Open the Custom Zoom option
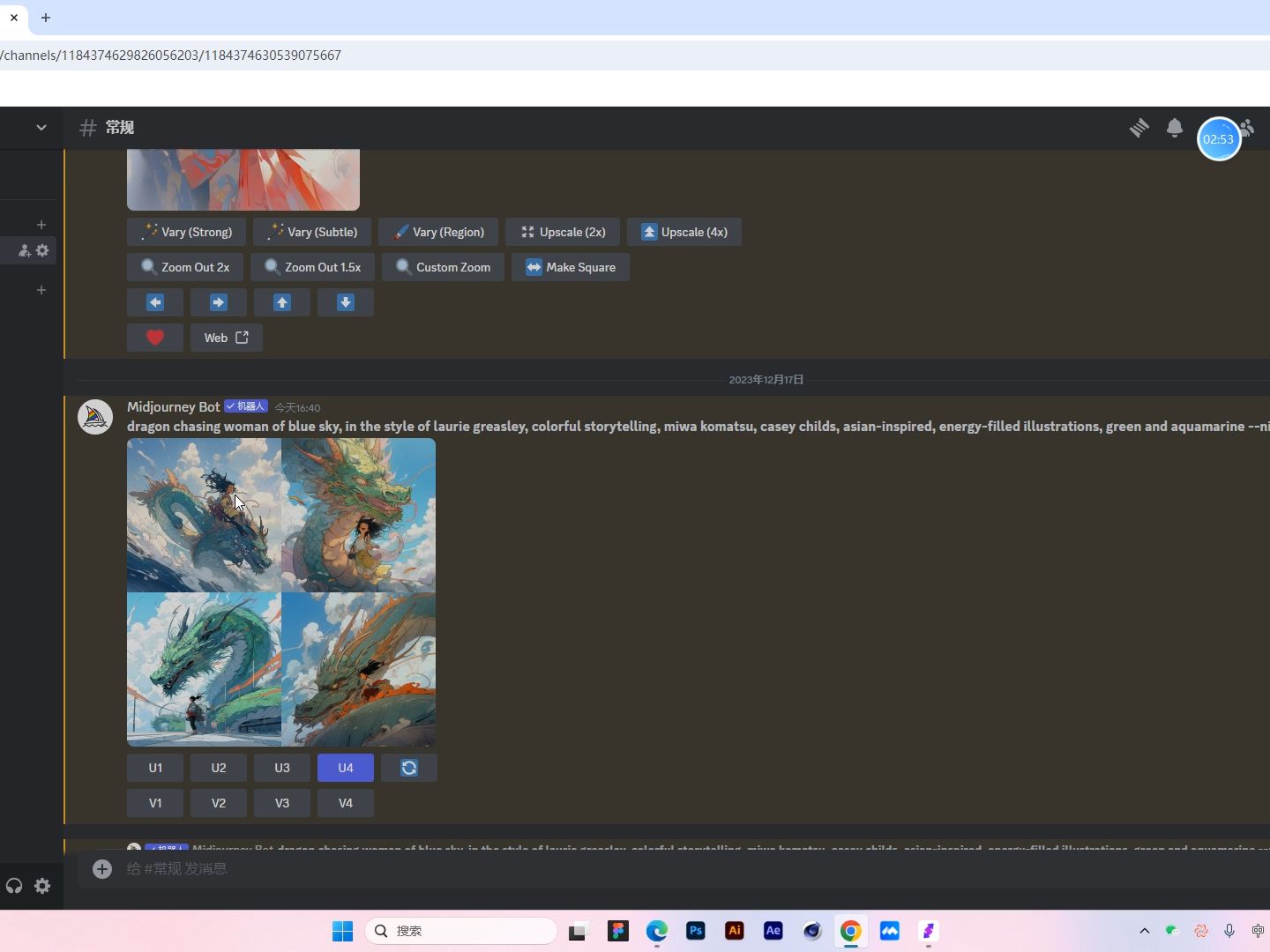 tap(443, 267)
